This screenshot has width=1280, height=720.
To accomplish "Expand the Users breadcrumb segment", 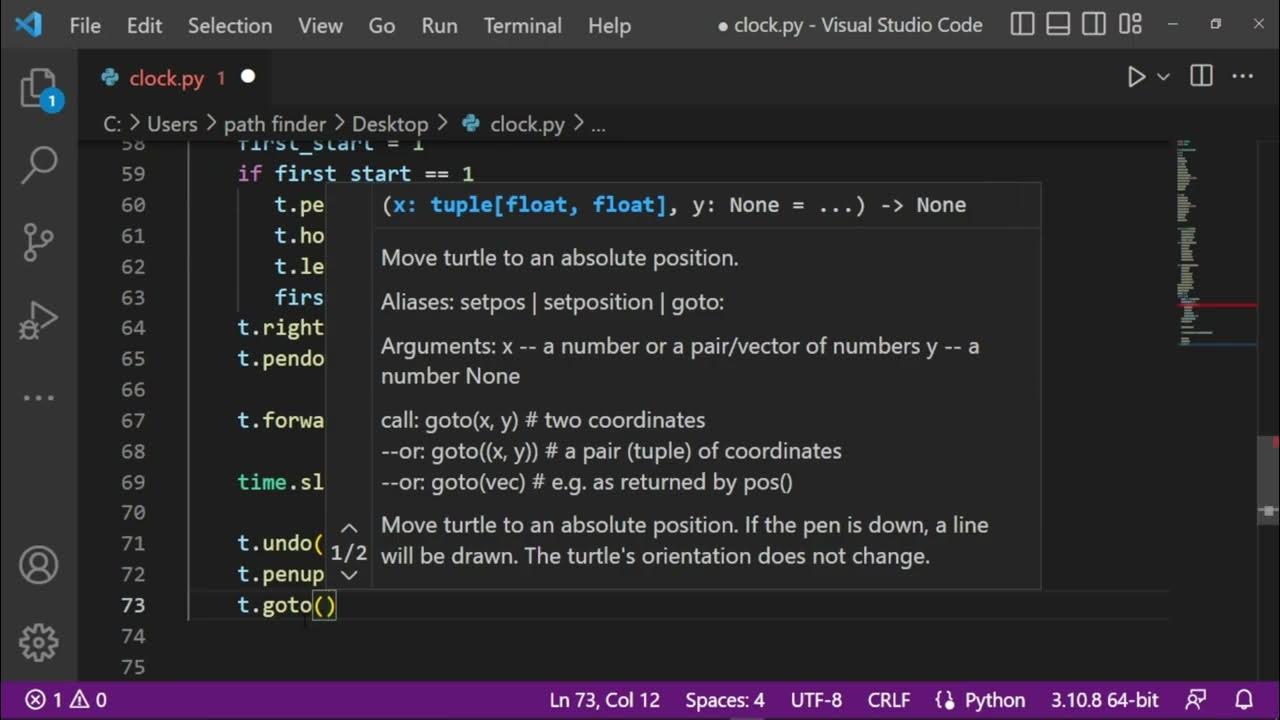I will (172, 124).
